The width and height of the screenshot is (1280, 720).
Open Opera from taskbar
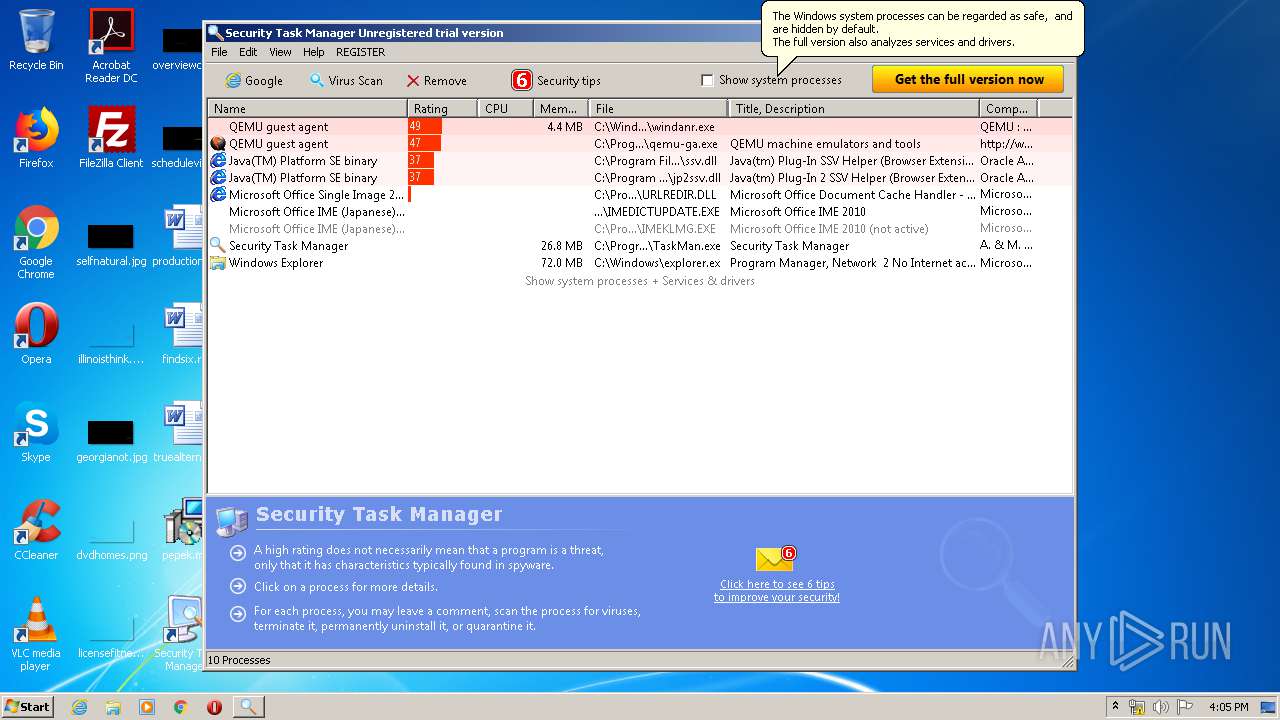click(214, 707)
